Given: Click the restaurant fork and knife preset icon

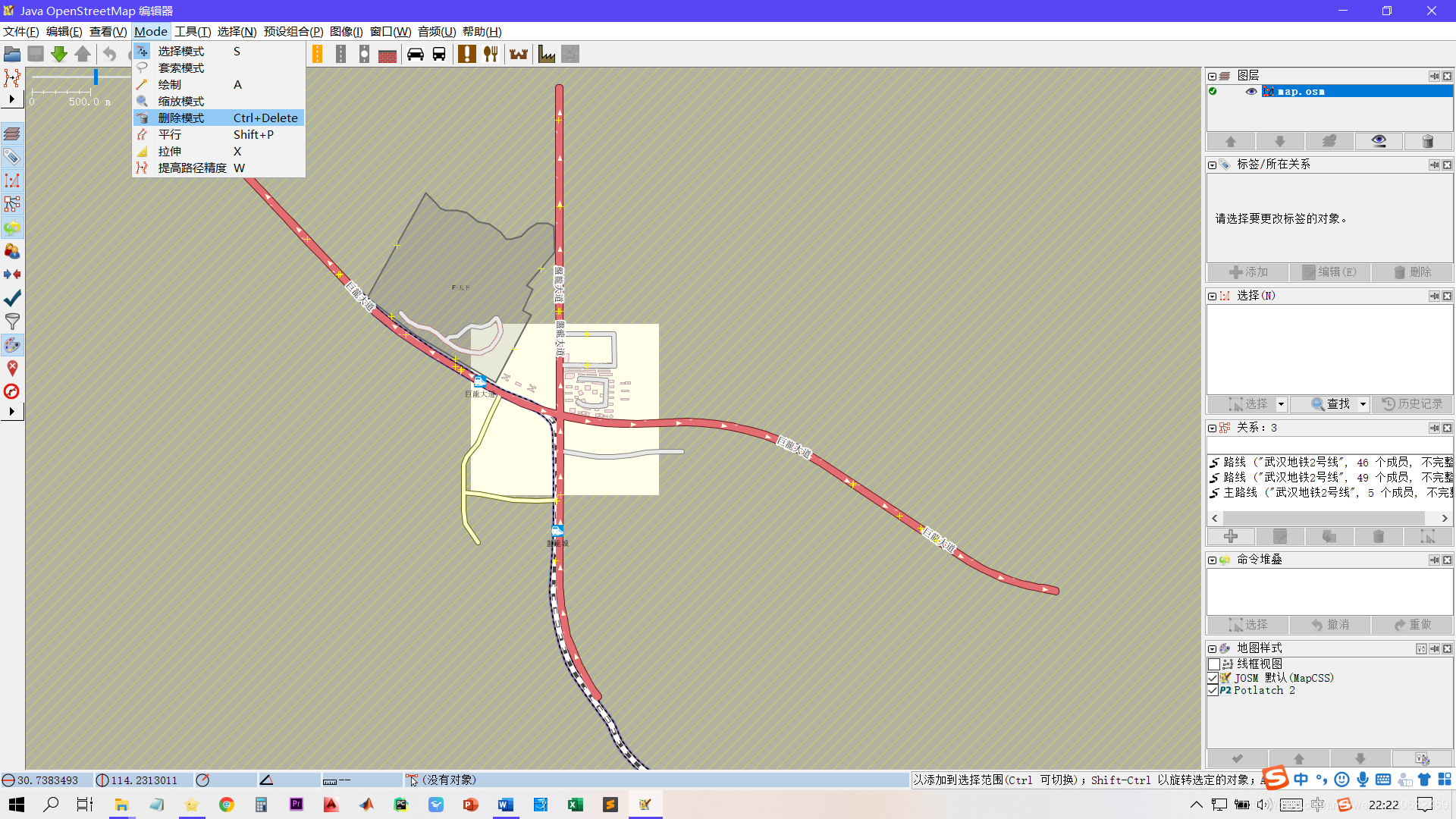Looking at the screenshot, I should (491, 54).
